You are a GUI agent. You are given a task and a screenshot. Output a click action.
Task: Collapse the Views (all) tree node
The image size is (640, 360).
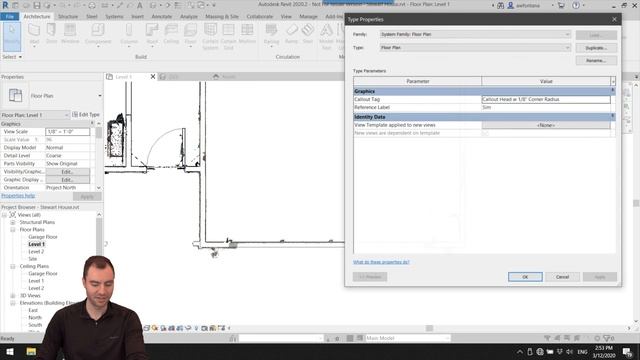coord(4,215)
